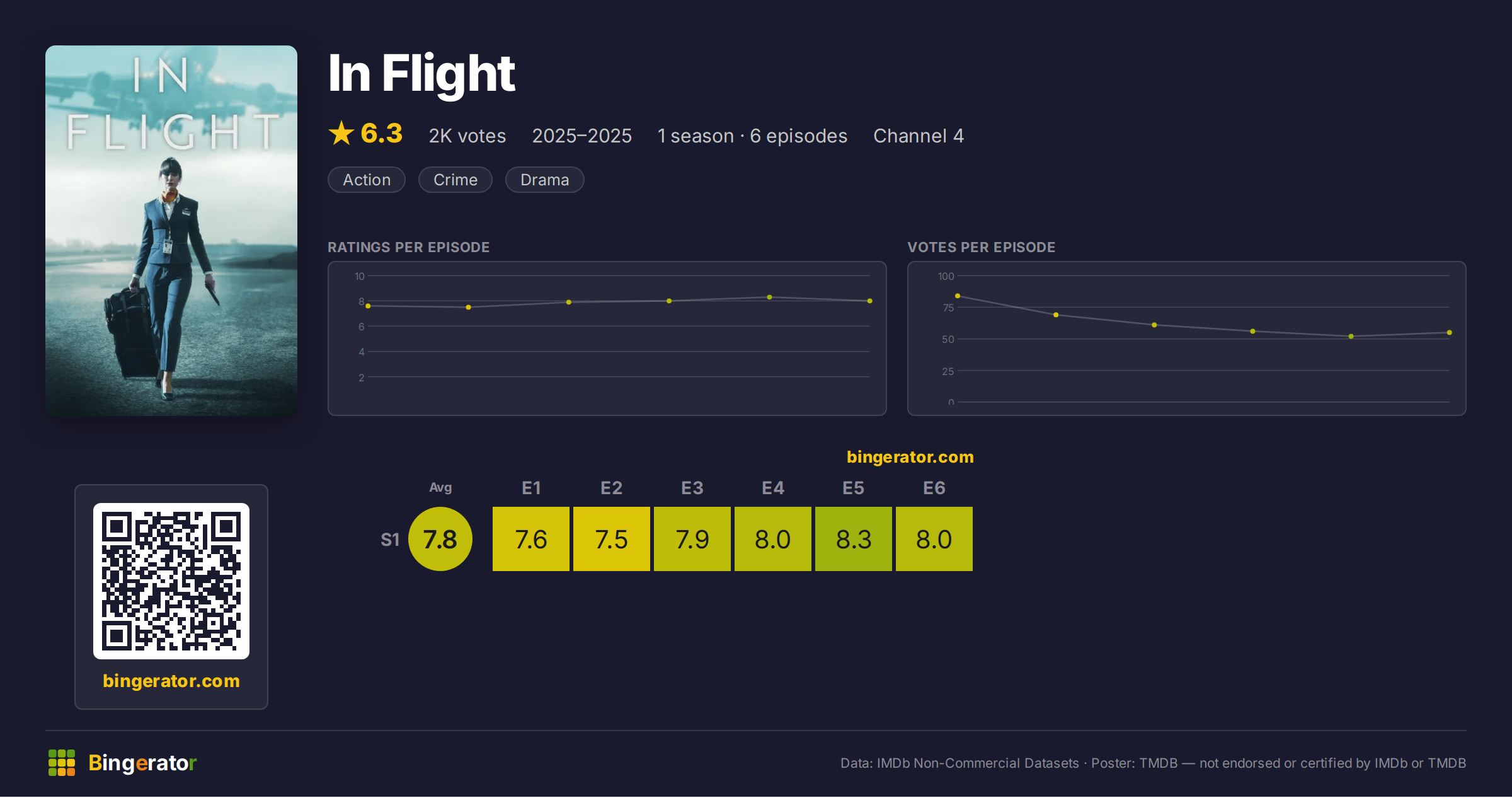Viewport: 1512px width, 798px height.
Task: Click the E3 rating tile 7.9
Action: (692, 539)
